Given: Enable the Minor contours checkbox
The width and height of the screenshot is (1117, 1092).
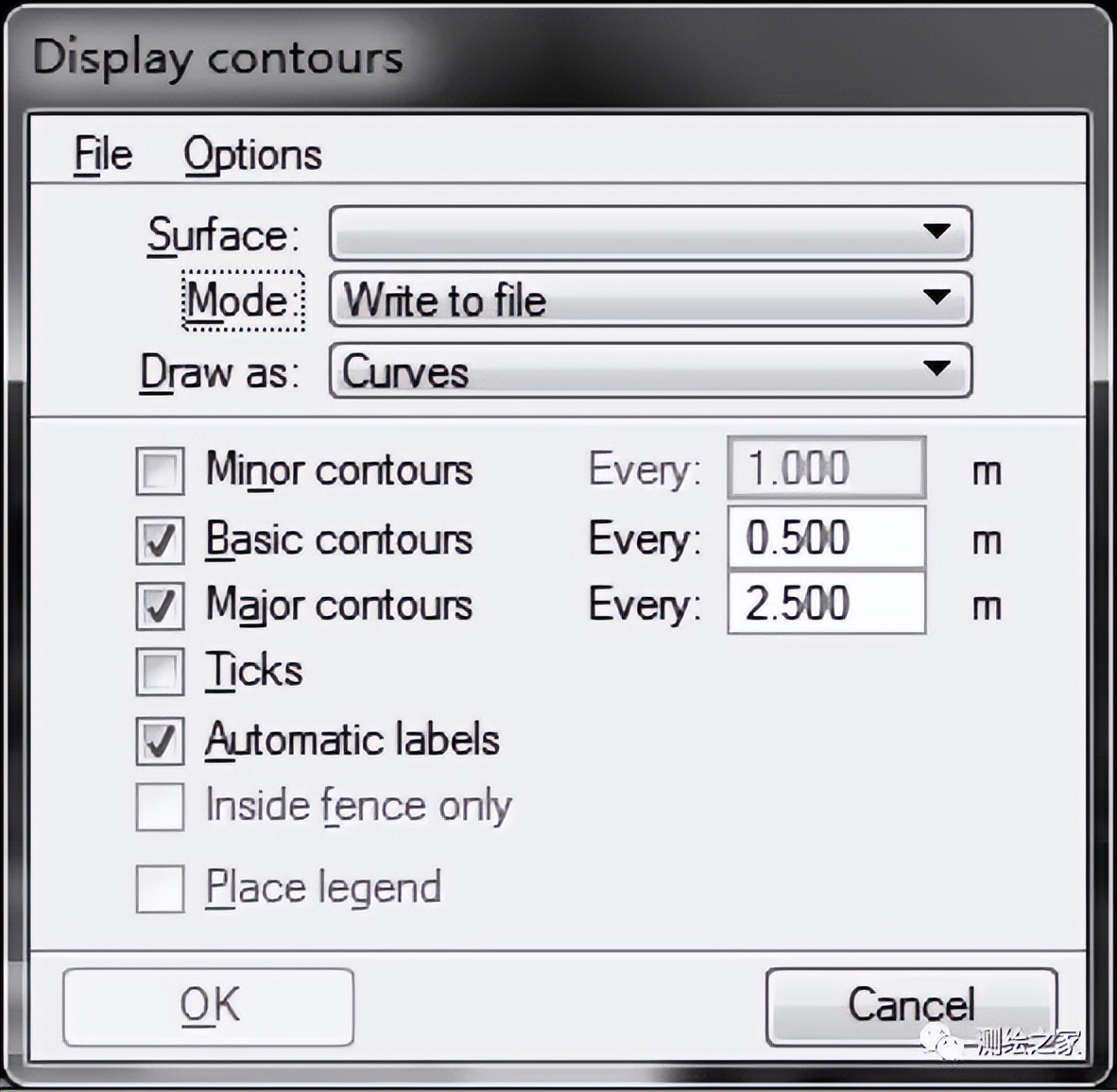Looking at the screenshot, I should pyautogui.click(x=160, y=470).
